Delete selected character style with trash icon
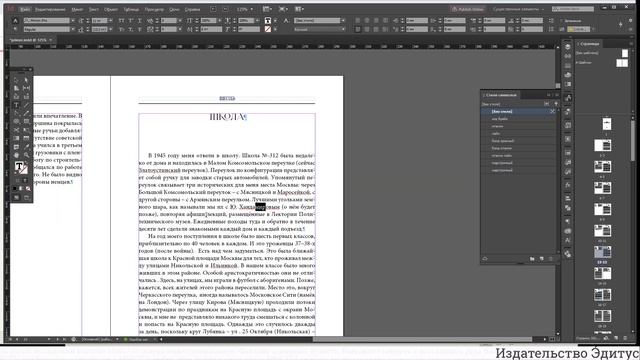 point(551,259)
